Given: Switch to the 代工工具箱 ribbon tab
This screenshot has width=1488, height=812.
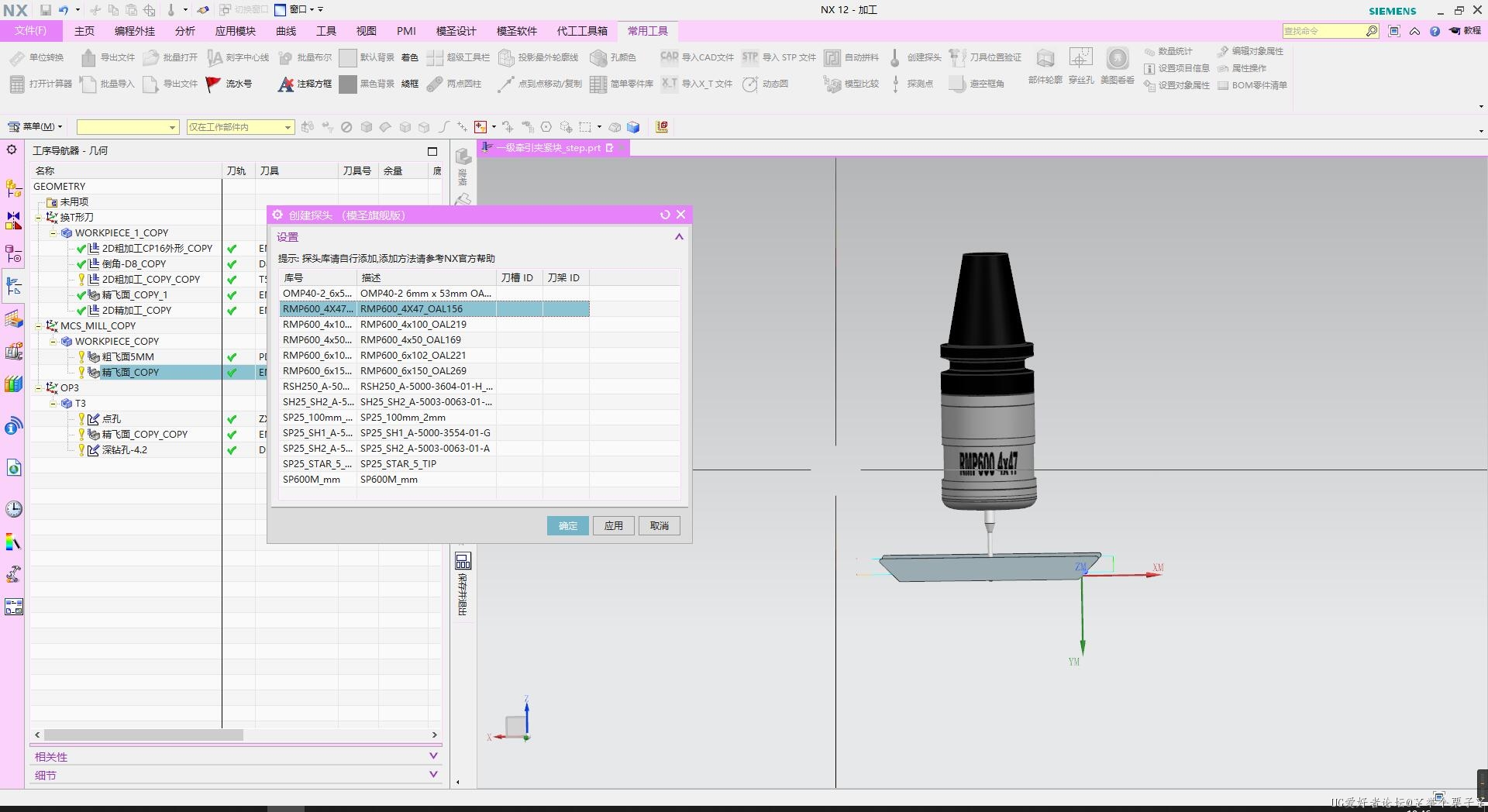Looking at the screenshot, I should pos(582,31).
